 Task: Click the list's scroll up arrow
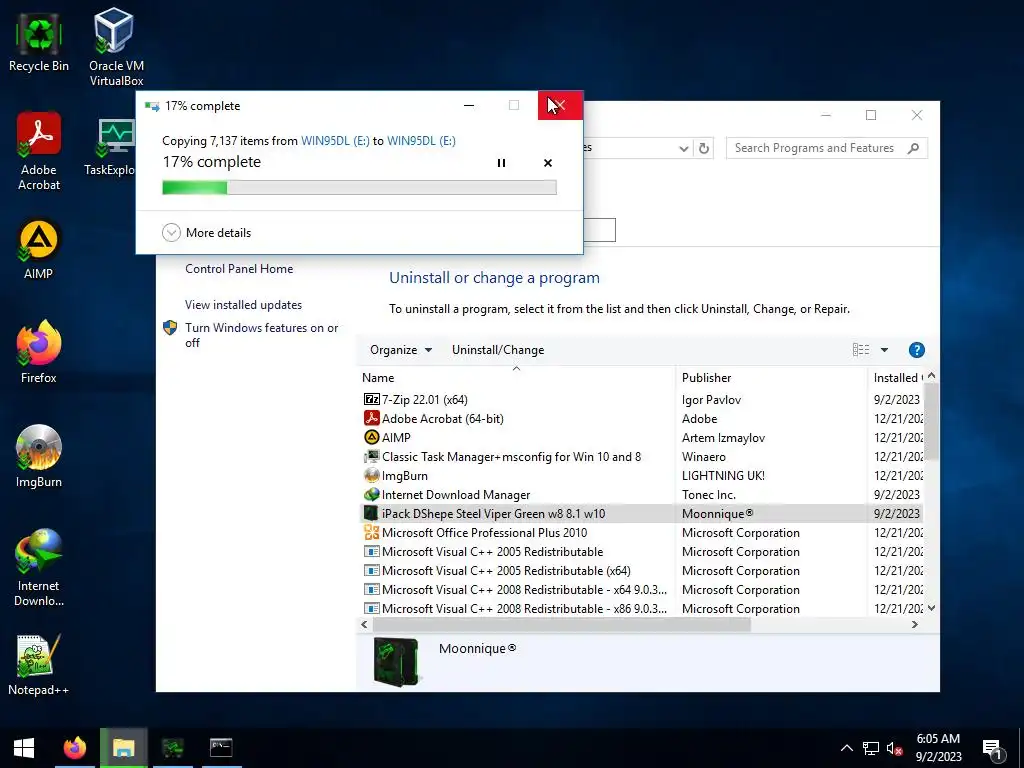(932, 376)
